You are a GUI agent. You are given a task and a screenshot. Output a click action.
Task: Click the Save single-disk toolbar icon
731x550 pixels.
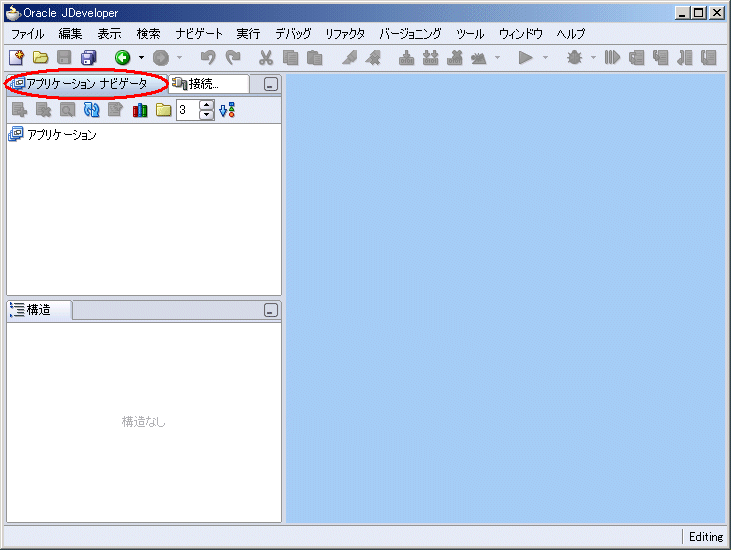click(x=64, y=58)
